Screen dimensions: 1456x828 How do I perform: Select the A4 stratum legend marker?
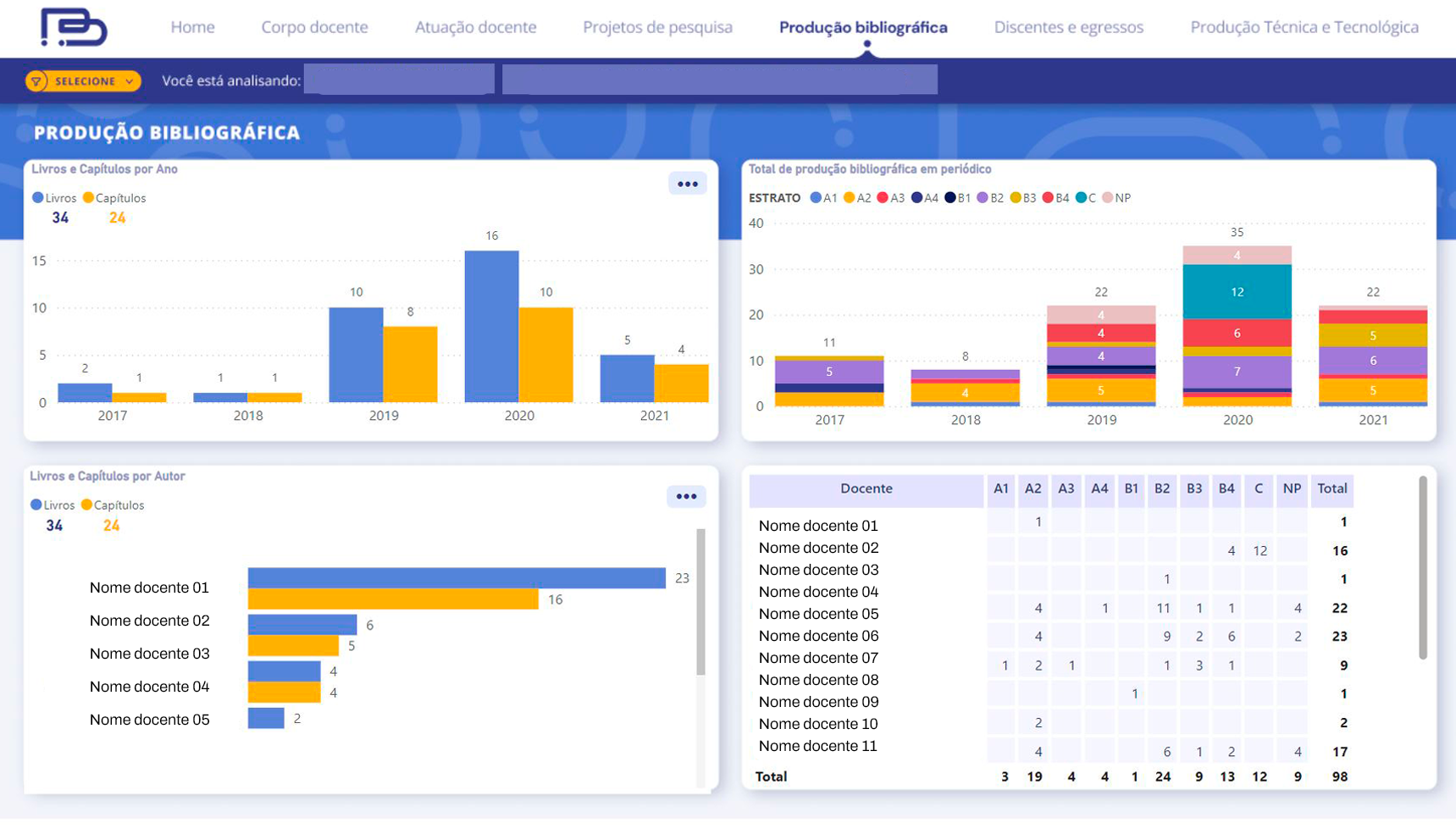tap(916, 197)
